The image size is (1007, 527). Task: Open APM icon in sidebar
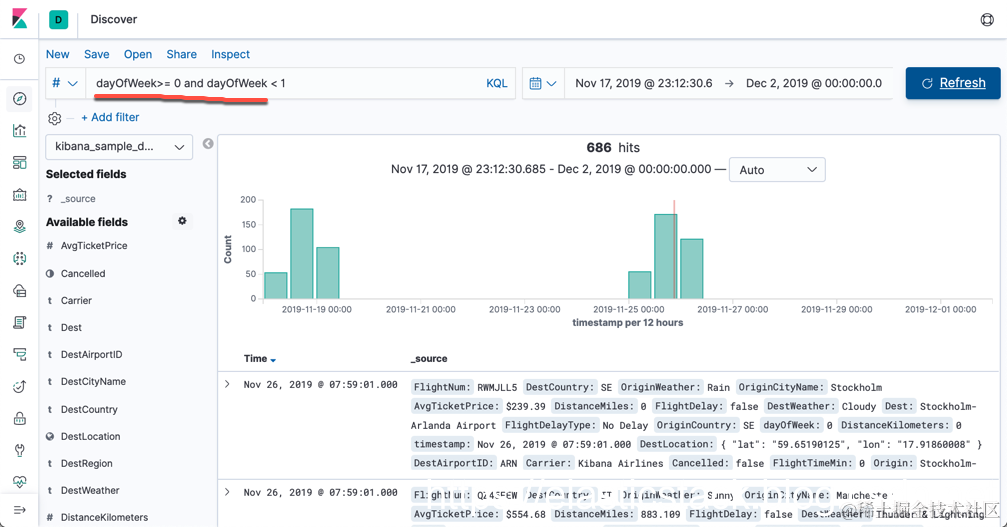[x=20, y=354]
